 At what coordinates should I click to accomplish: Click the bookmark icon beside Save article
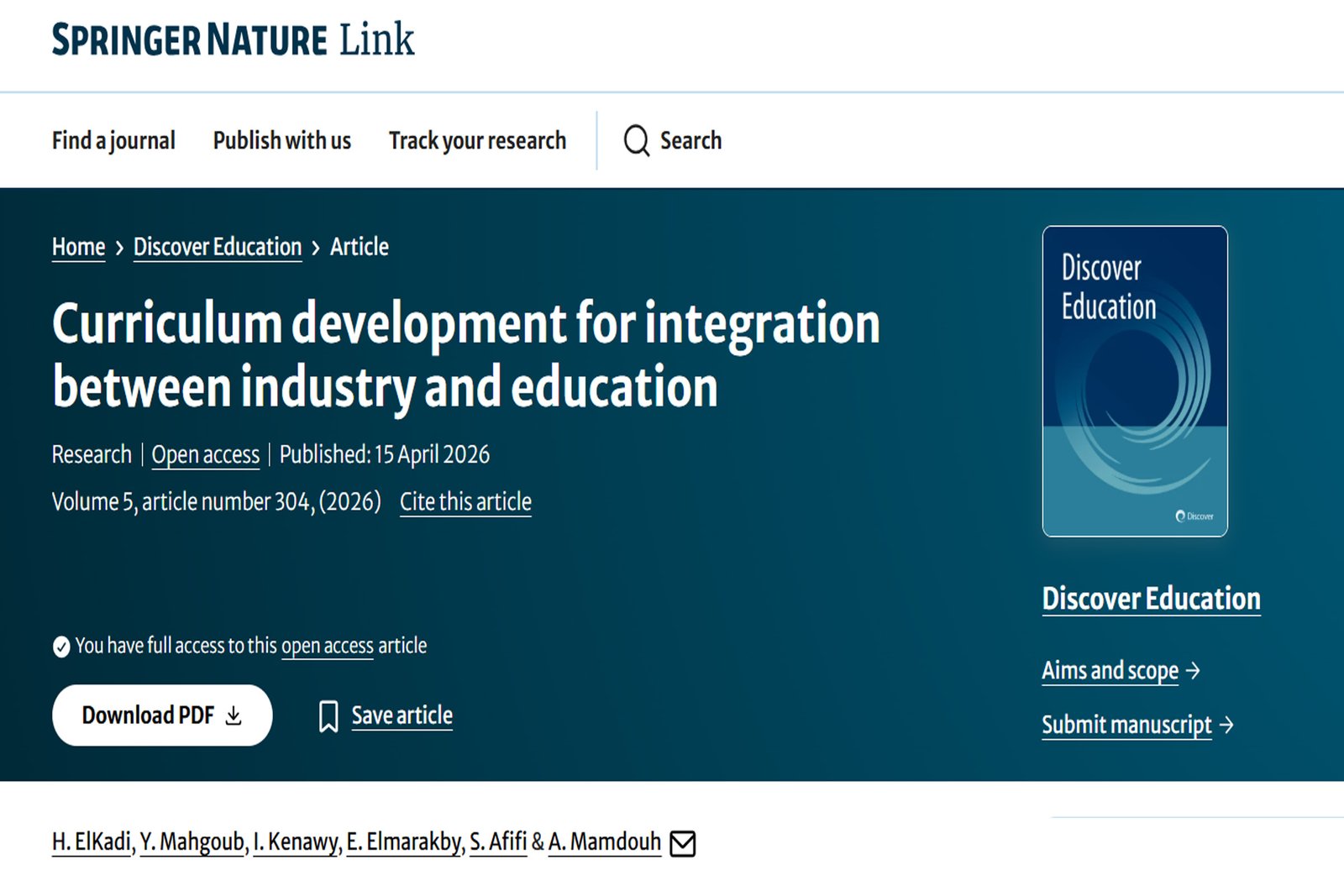pos(328,716)
